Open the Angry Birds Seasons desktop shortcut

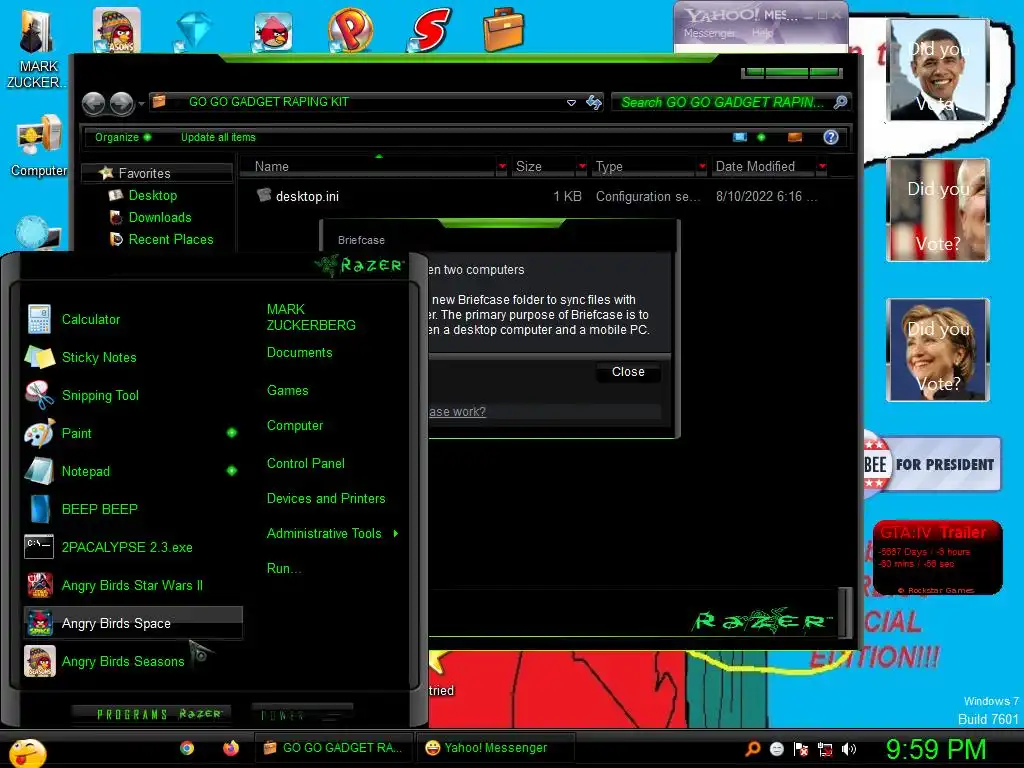click(x=116, y=29)
